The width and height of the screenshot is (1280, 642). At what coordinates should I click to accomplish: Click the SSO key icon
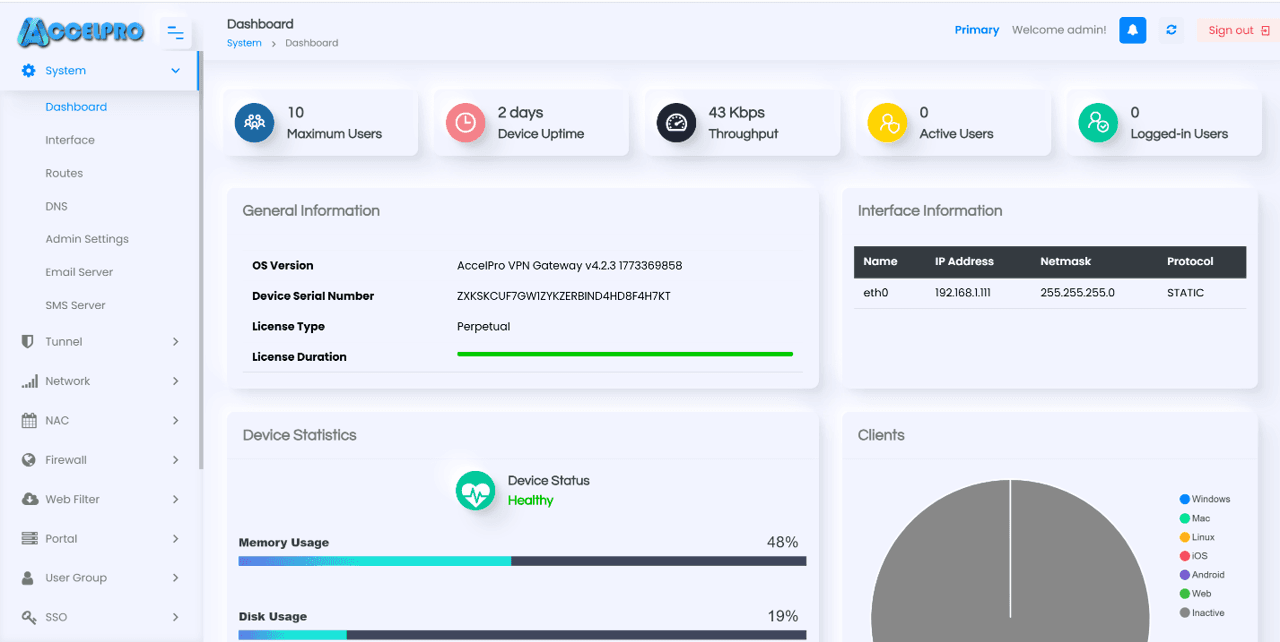pyautogui.click(x=29, y=617)
